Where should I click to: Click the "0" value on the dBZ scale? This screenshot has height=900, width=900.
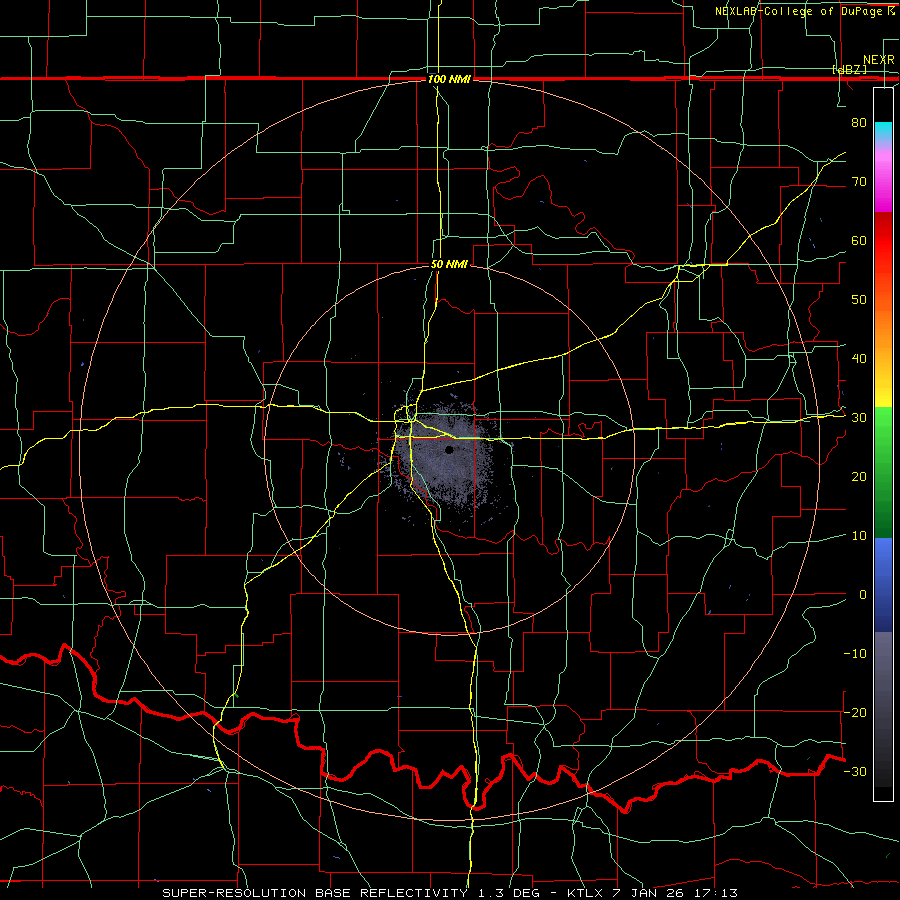(x=863, y=595)
